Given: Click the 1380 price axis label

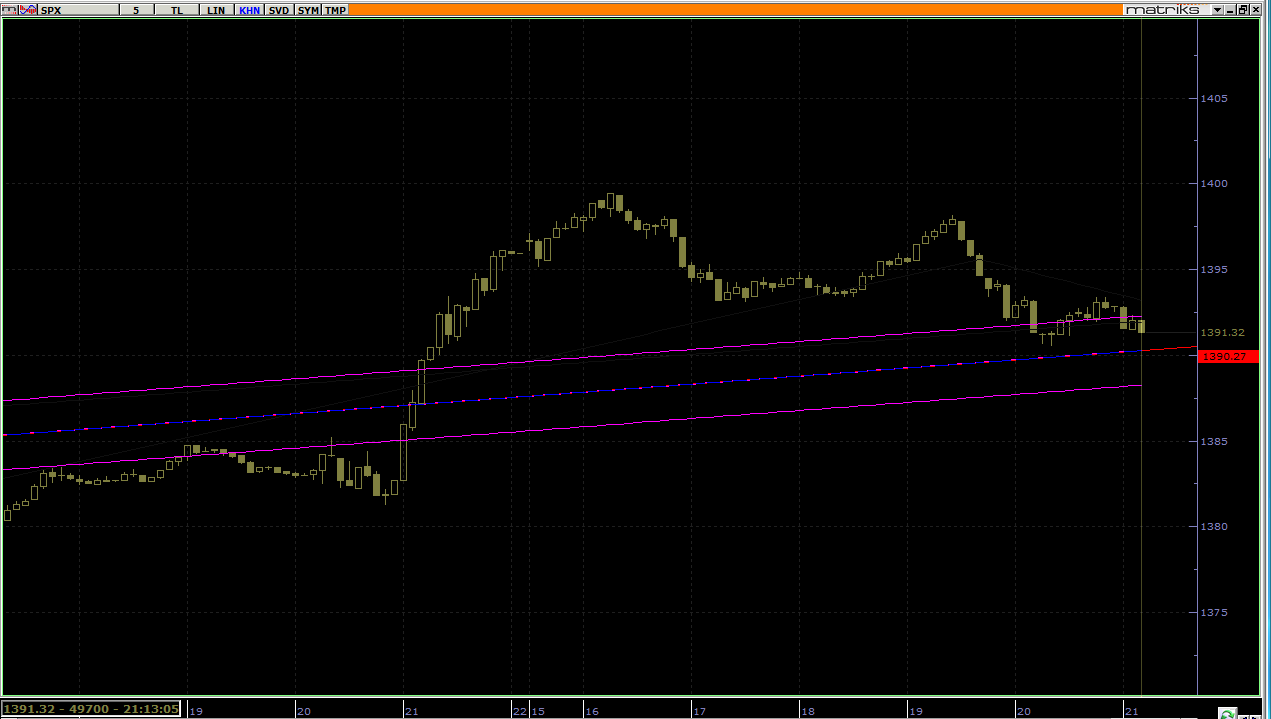Looking at the screenshot, I should point(1214,527).
